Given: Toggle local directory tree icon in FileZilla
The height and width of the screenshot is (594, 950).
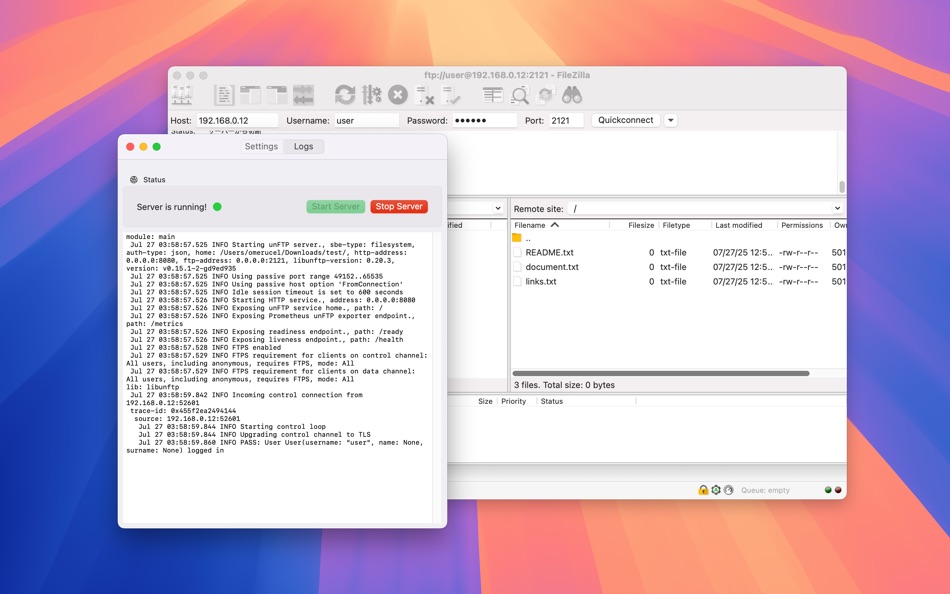Looking at the screenshot, I should point(250,95).
